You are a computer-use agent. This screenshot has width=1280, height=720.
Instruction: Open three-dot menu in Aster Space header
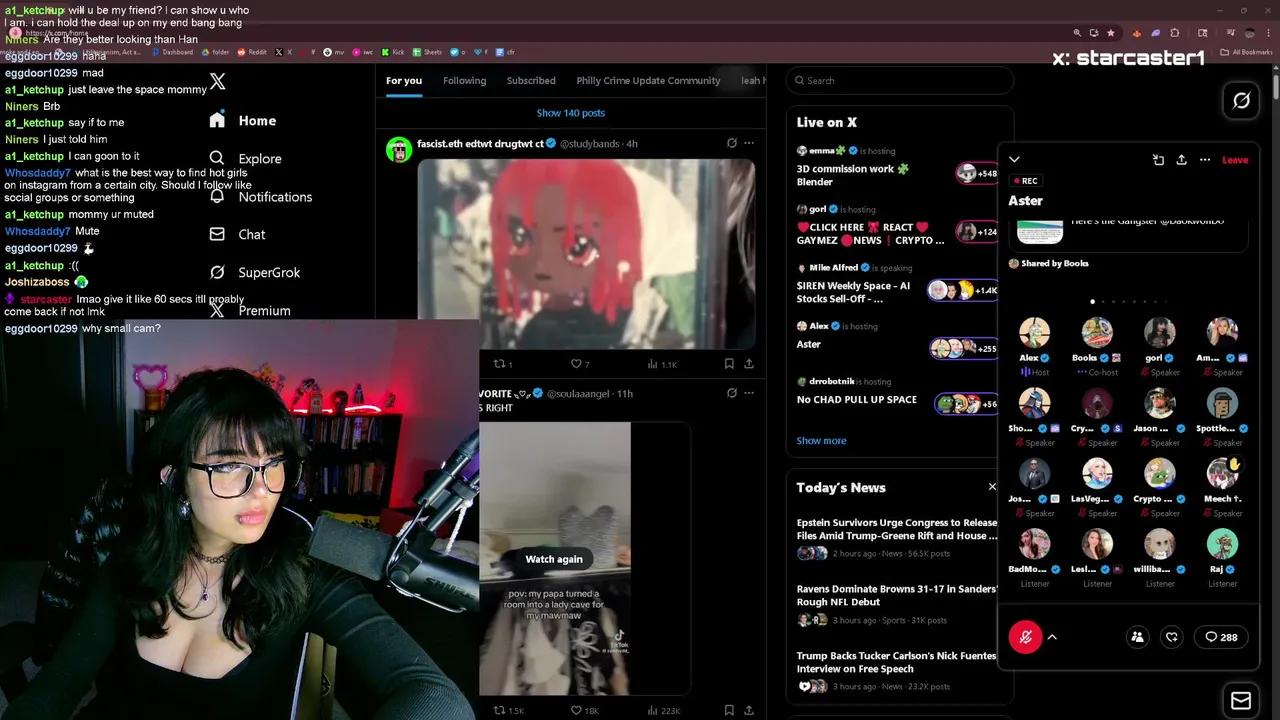pos(1205,160)
